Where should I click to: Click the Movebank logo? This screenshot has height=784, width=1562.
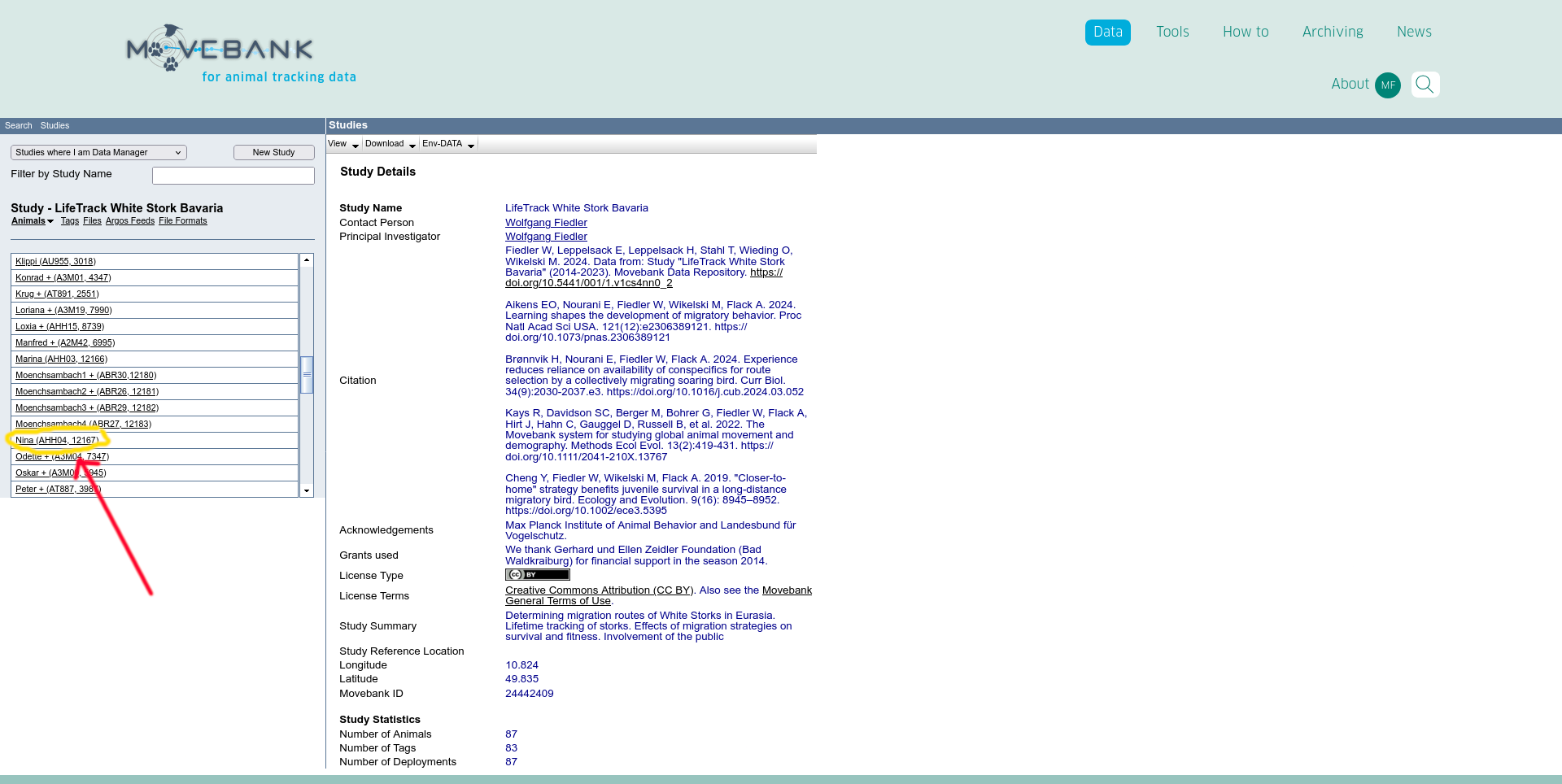click(220, 50)
